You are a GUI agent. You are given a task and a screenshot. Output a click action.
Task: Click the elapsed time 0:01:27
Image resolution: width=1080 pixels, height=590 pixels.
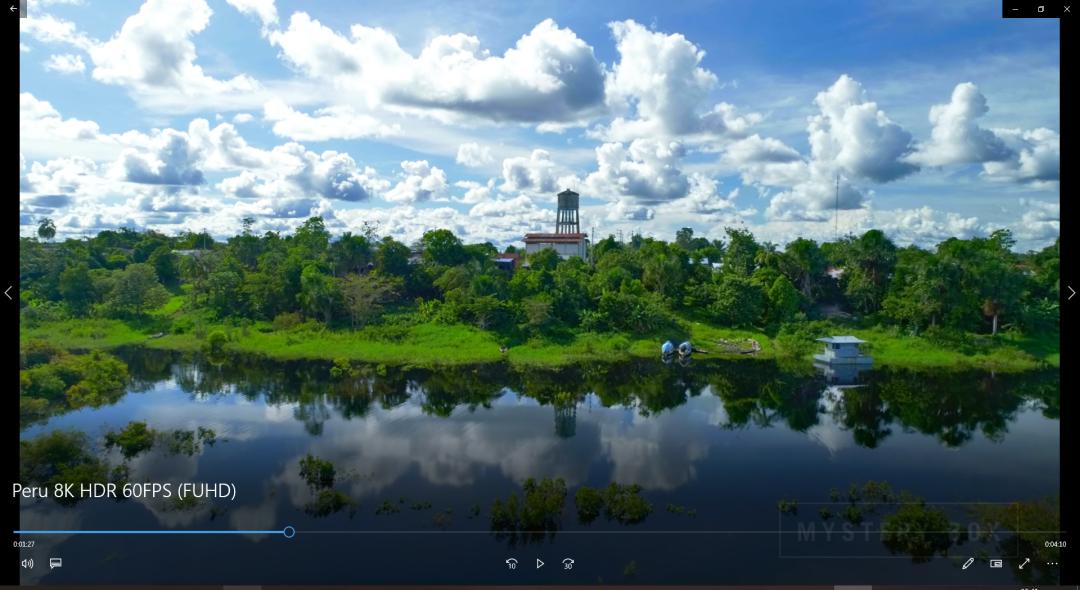(23, 544)
